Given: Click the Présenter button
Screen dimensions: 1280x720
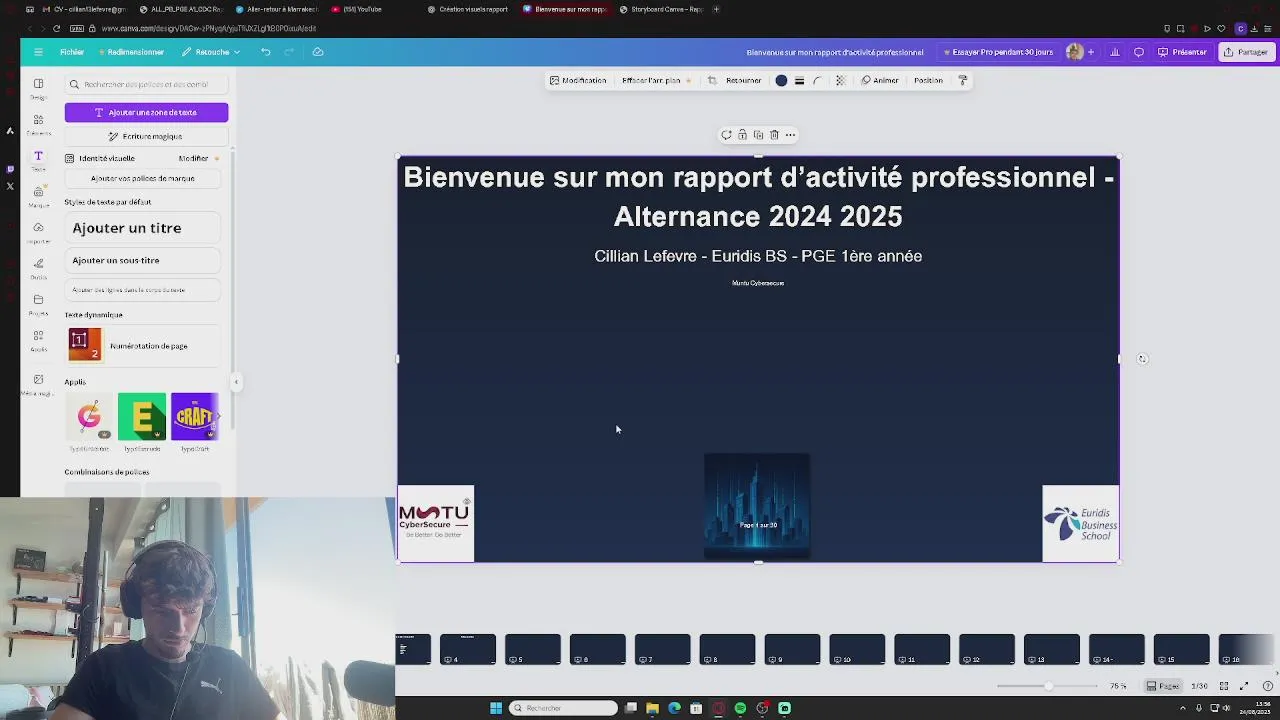Looking at the screenshot, I should tap(1183, 52).
